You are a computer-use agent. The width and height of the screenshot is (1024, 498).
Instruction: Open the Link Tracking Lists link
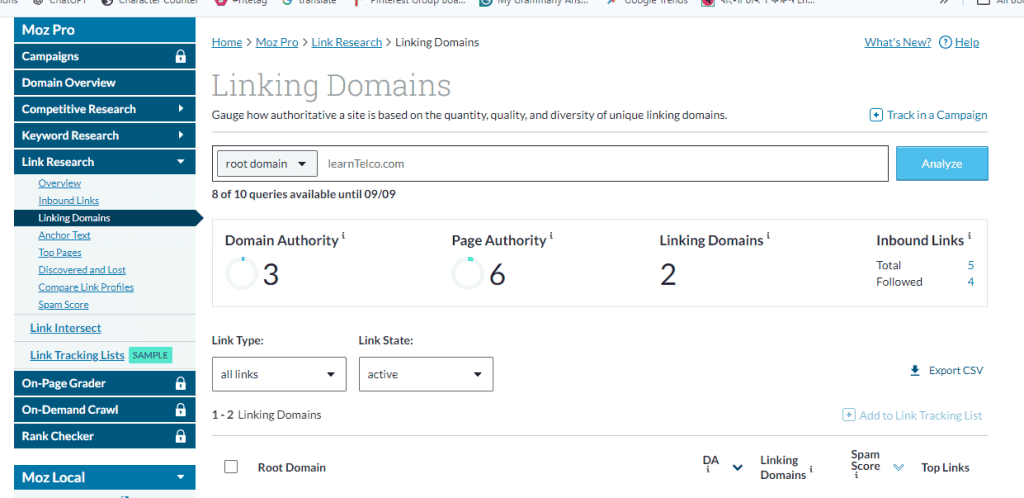tap(77, 356)
